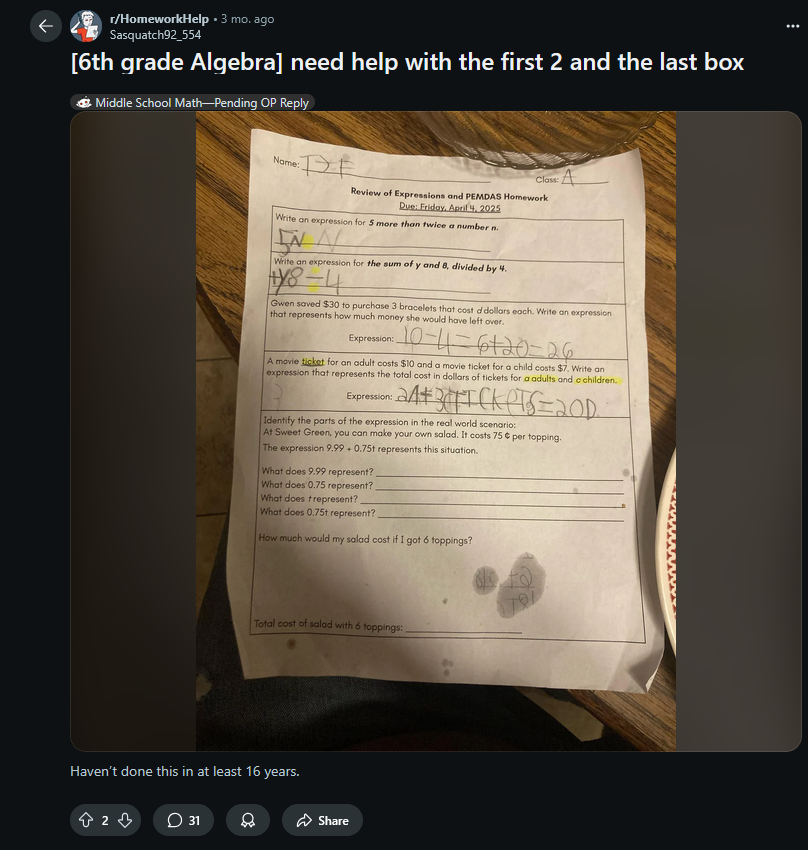
Task: Select the Middle School Math flair tag
Action: coord(192,102)
